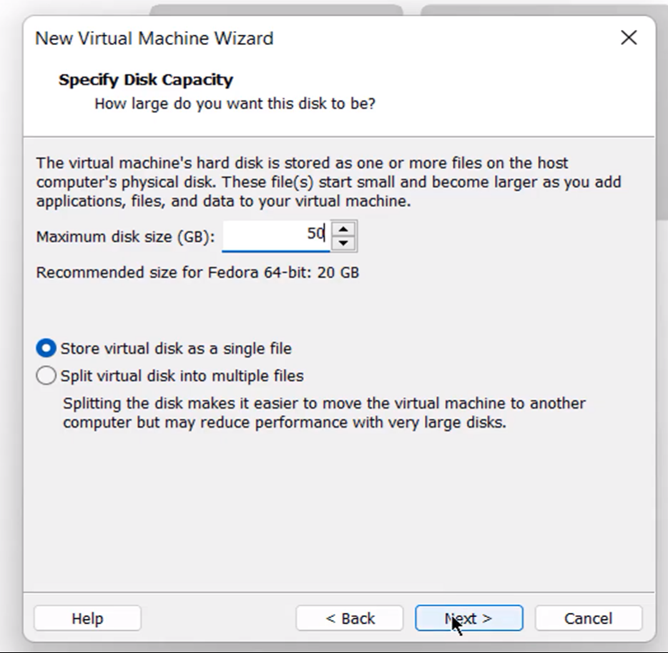
Task: Go back with the Back button
Action: coord(349,618)
